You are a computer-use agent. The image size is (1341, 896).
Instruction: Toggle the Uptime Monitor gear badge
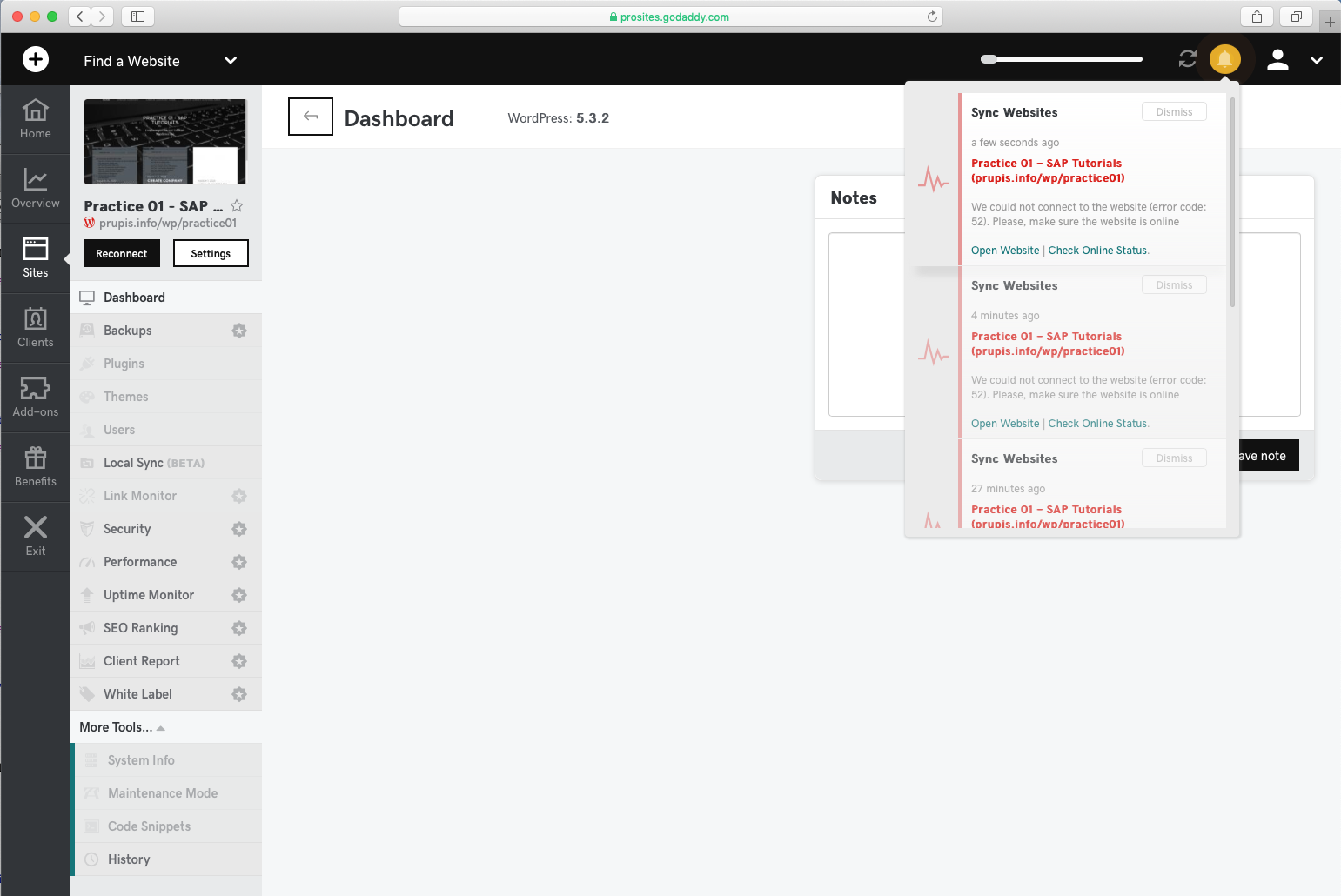(x=239, y=595)
